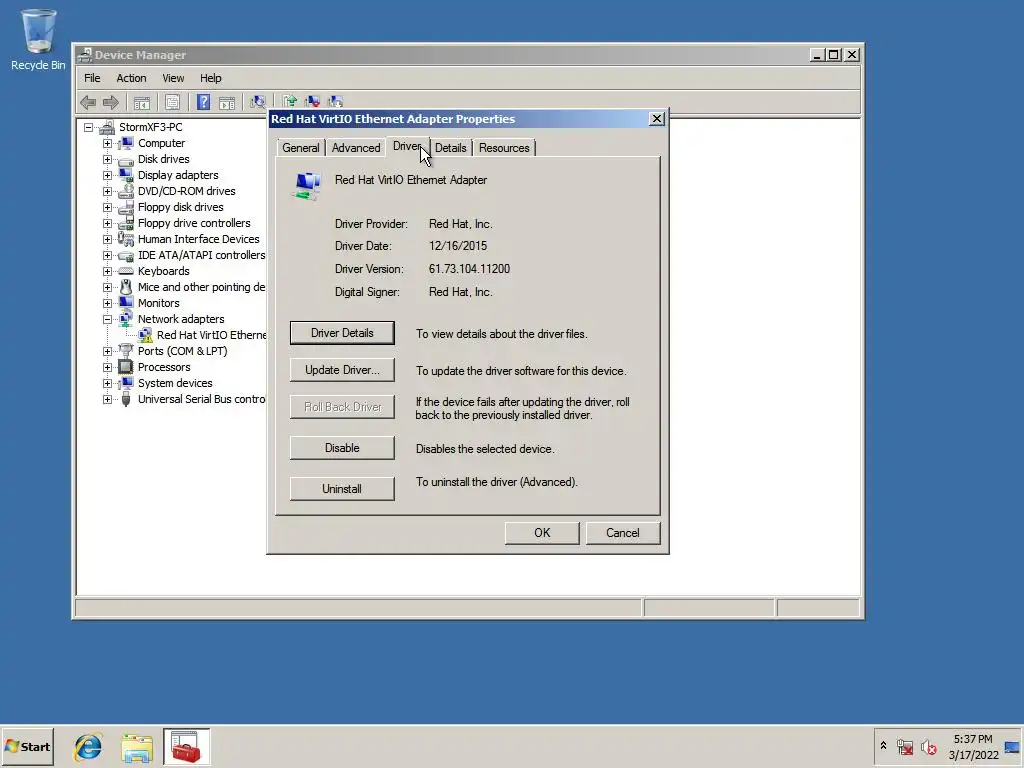Click the Show Desktop icon beside the clock

coord(1013,747)
